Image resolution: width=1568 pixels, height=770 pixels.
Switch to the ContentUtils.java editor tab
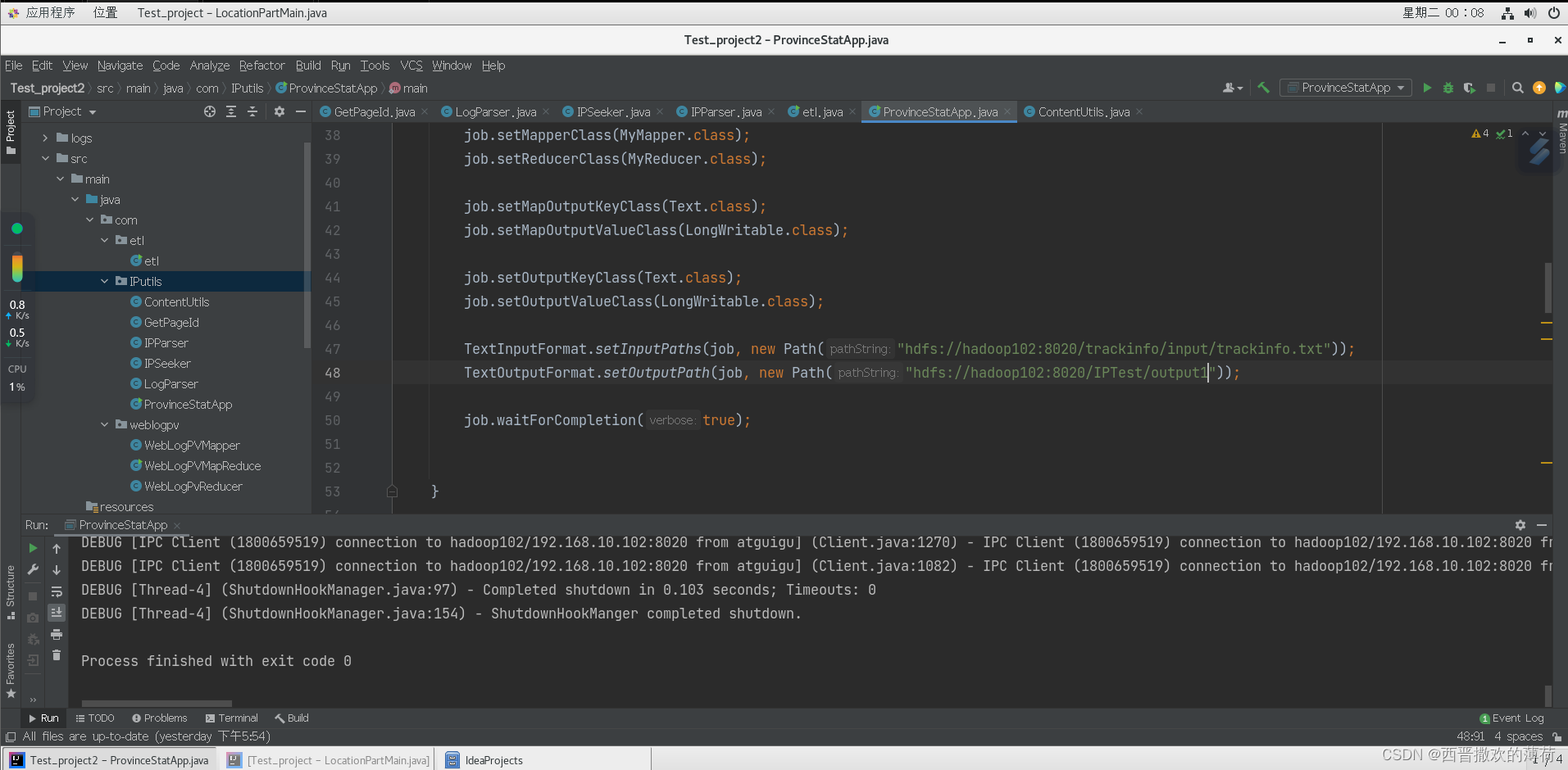point(1084,112)
